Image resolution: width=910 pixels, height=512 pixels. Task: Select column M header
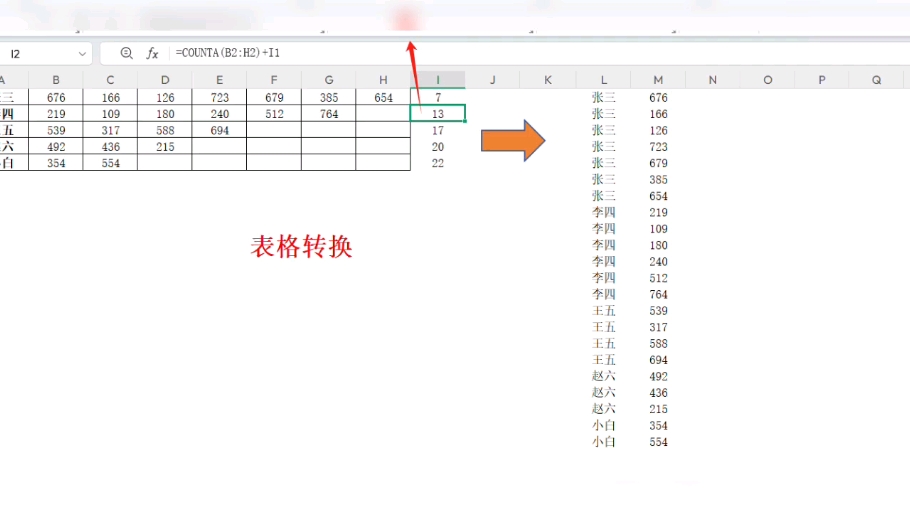coord(658,80)
